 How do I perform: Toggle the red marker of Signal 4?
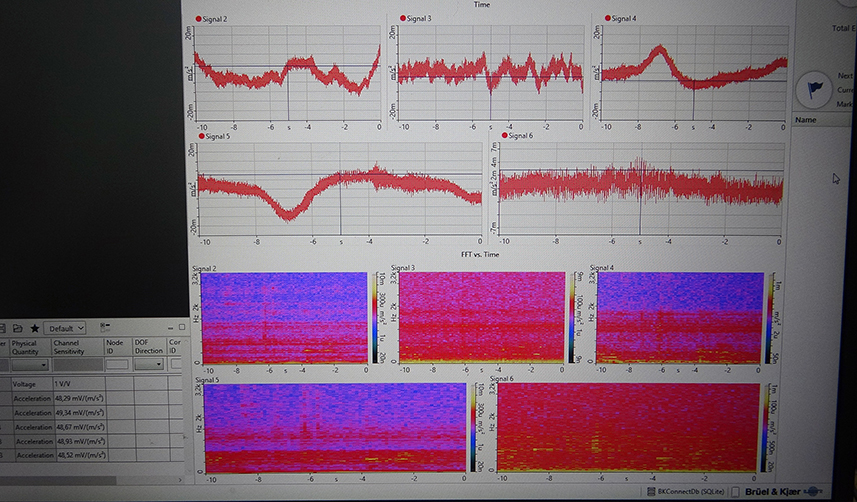(x=606, y=19)
